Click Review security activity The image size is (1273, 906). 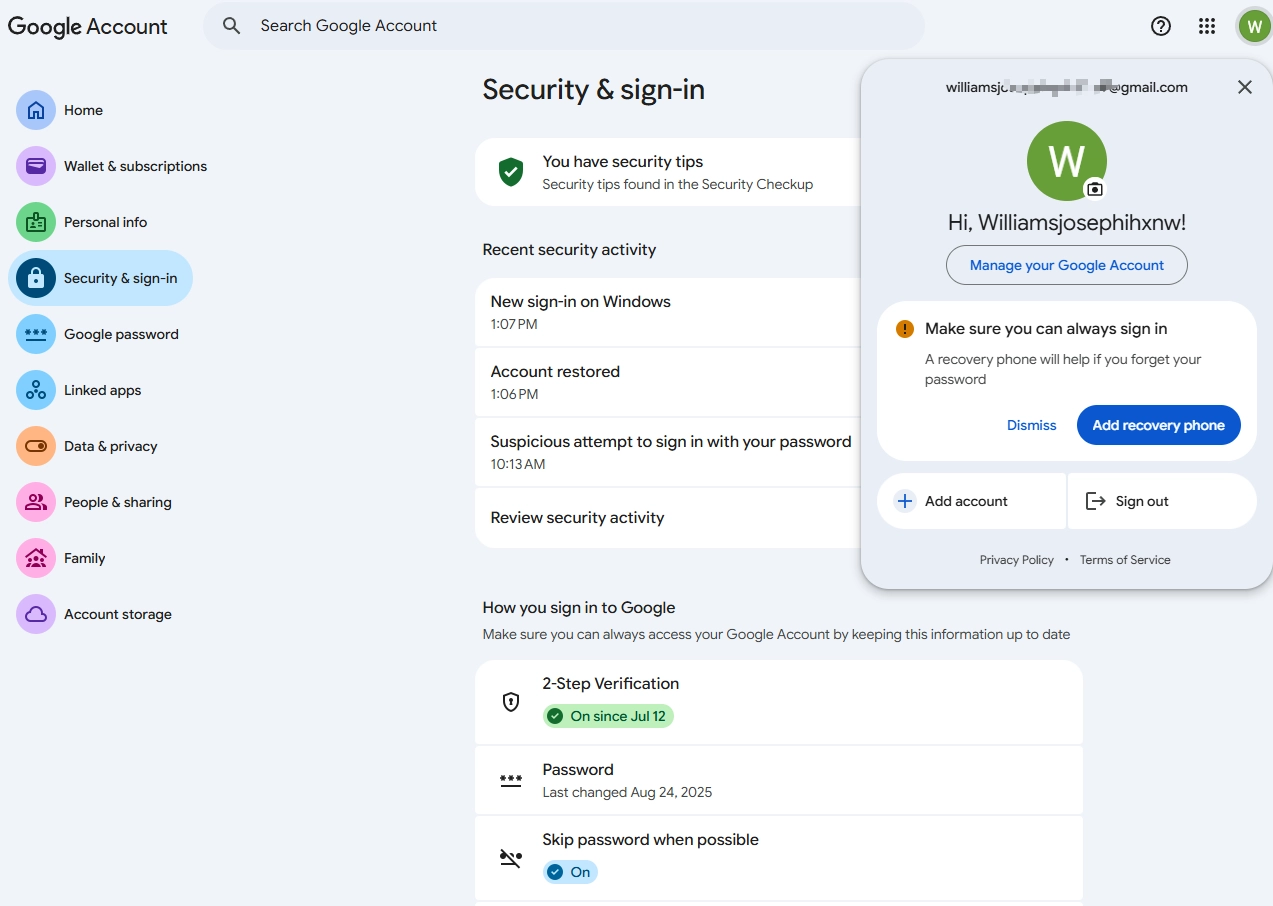tap(668, 518)
